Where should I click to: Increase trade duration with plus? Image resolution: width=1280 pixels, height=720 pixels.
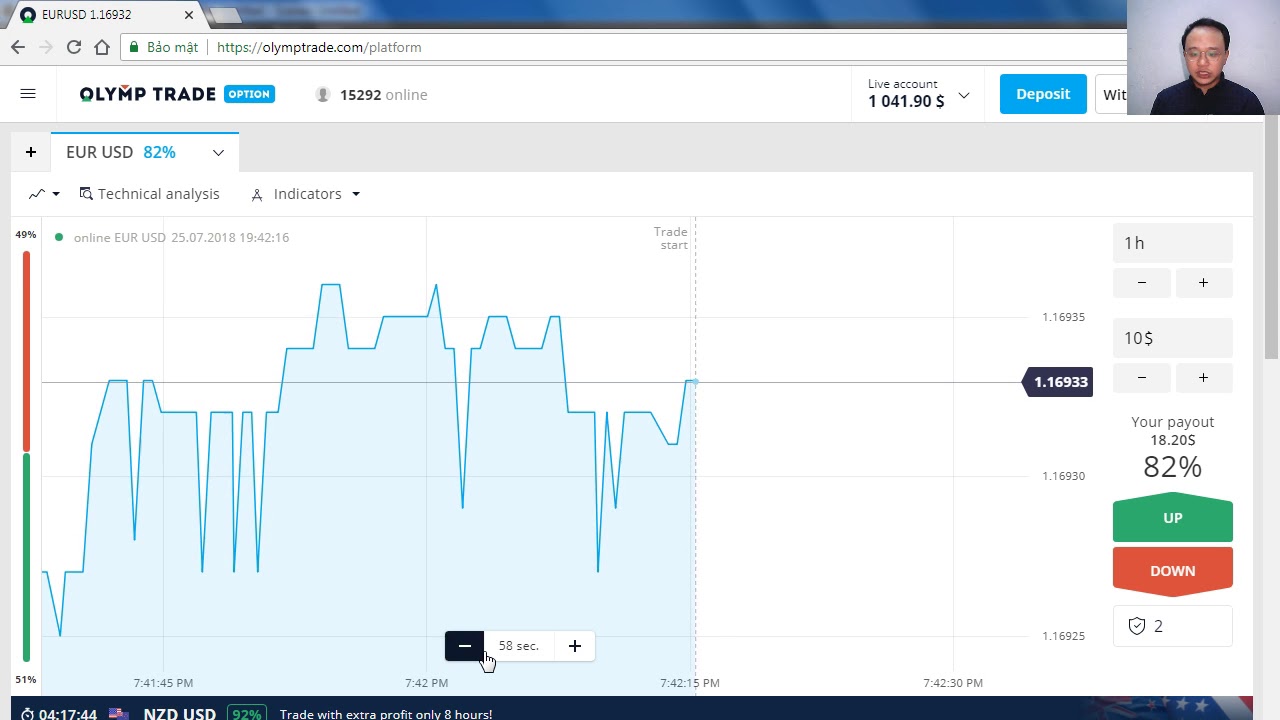1203,283
